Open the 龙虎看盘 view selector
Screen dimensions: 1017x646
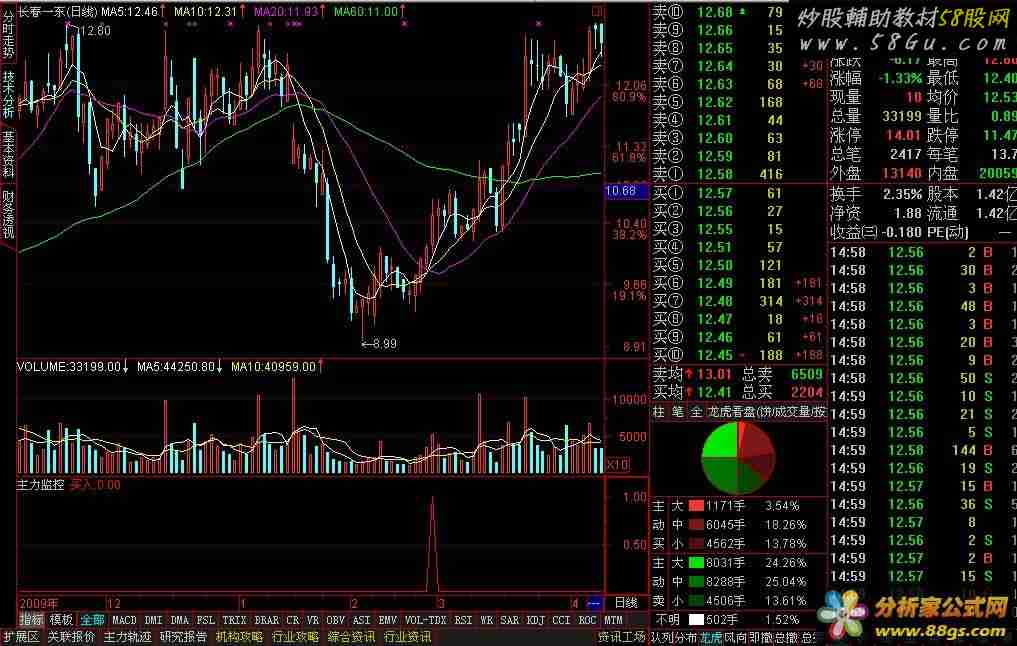pyautogui.click(x=767, y=412)
